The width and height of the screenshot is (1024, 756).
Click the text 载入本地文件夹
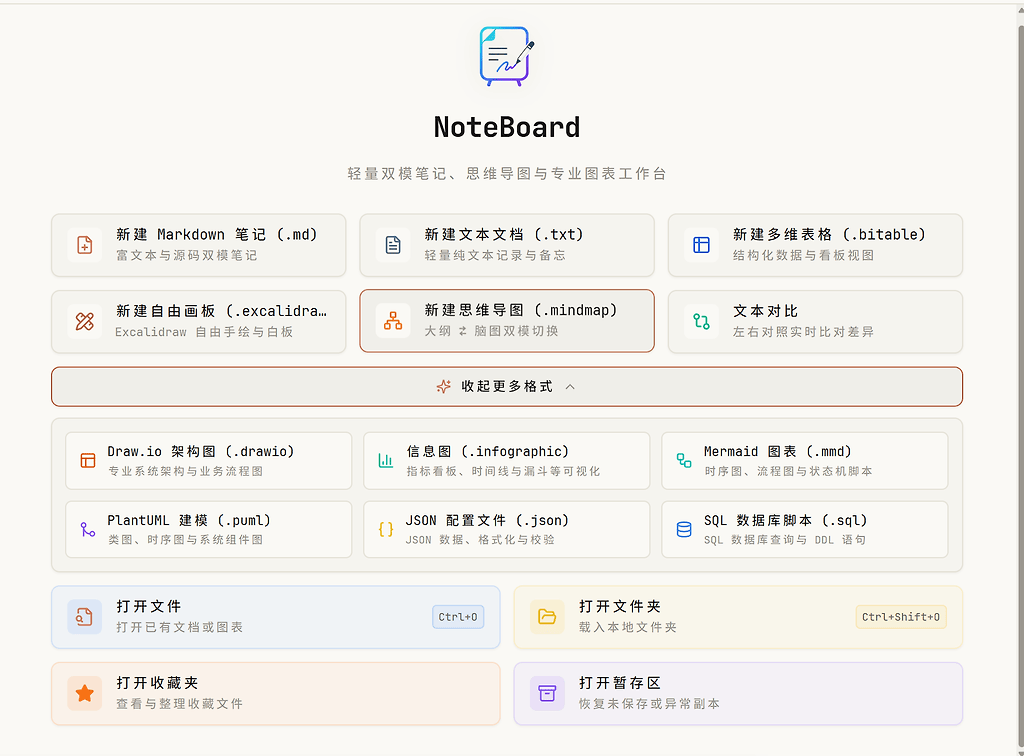tap(628, 627)
